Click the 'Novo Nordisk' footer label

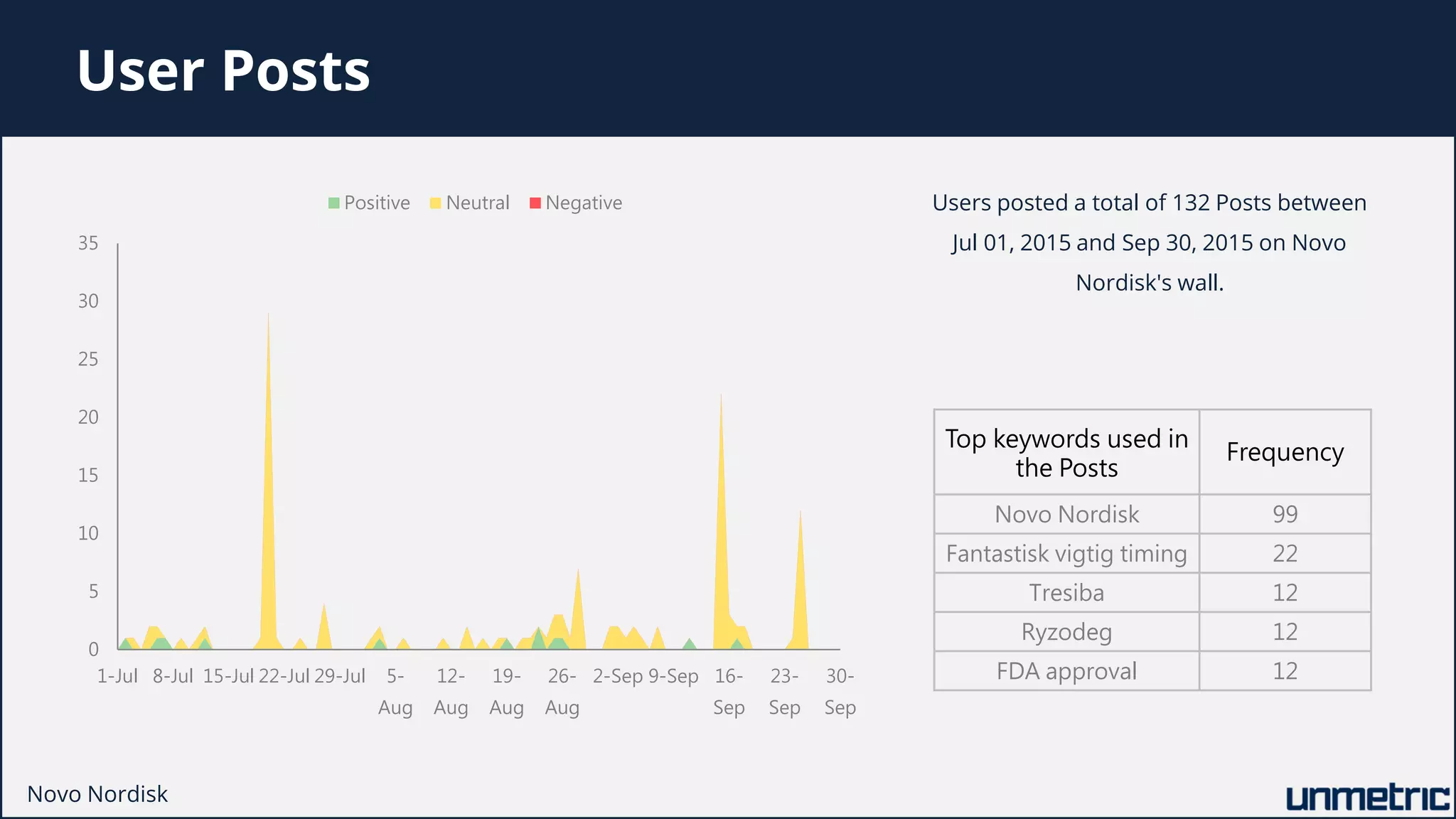pos(97,794)
